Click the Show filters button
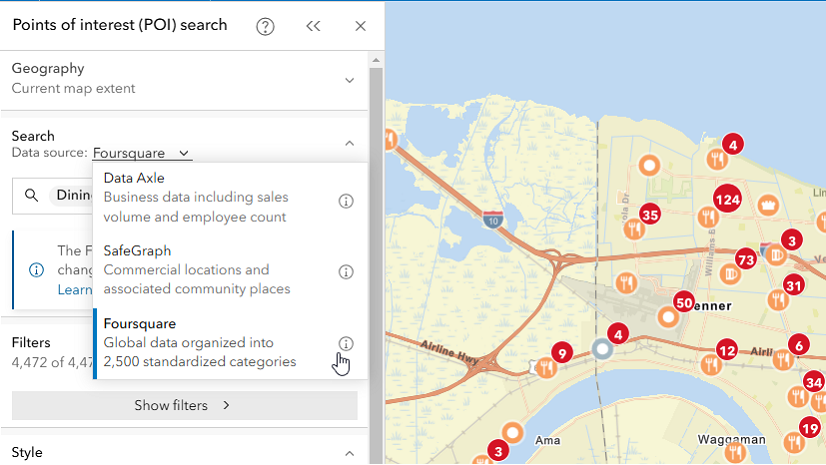The height and width of the screenshot is (465, 826). coord(184,405)
